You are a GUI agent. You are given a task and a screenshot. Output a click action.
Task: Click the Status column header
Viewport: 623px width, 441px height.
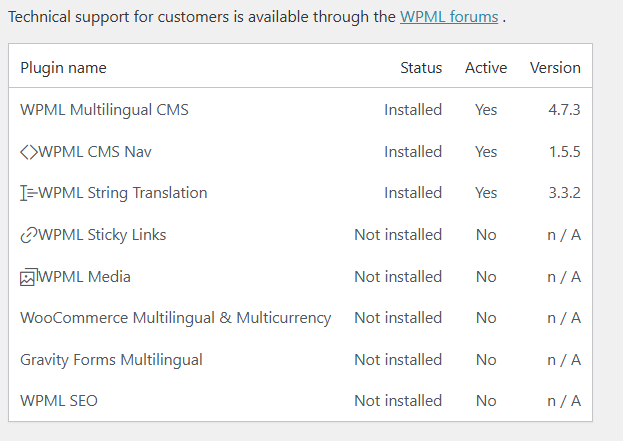click(x=421, y=68)
